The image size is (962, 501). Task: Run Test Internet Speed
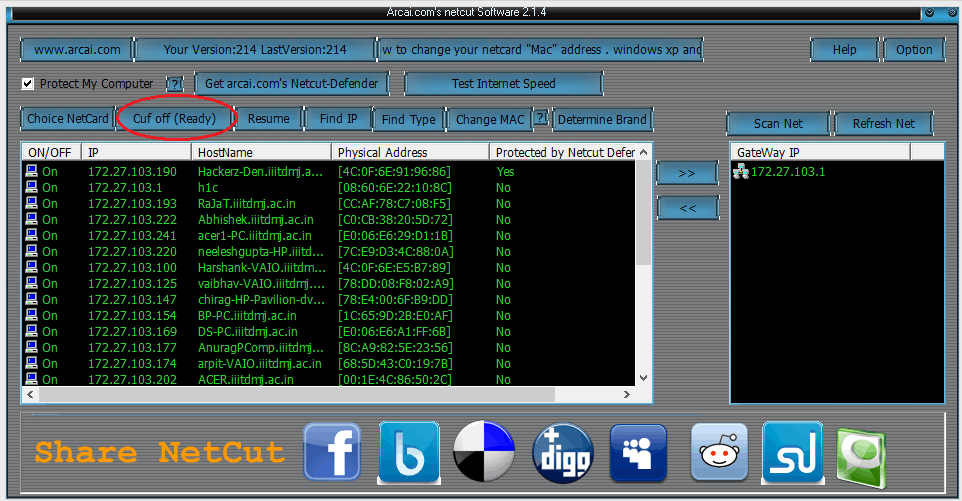pos(504,83)
